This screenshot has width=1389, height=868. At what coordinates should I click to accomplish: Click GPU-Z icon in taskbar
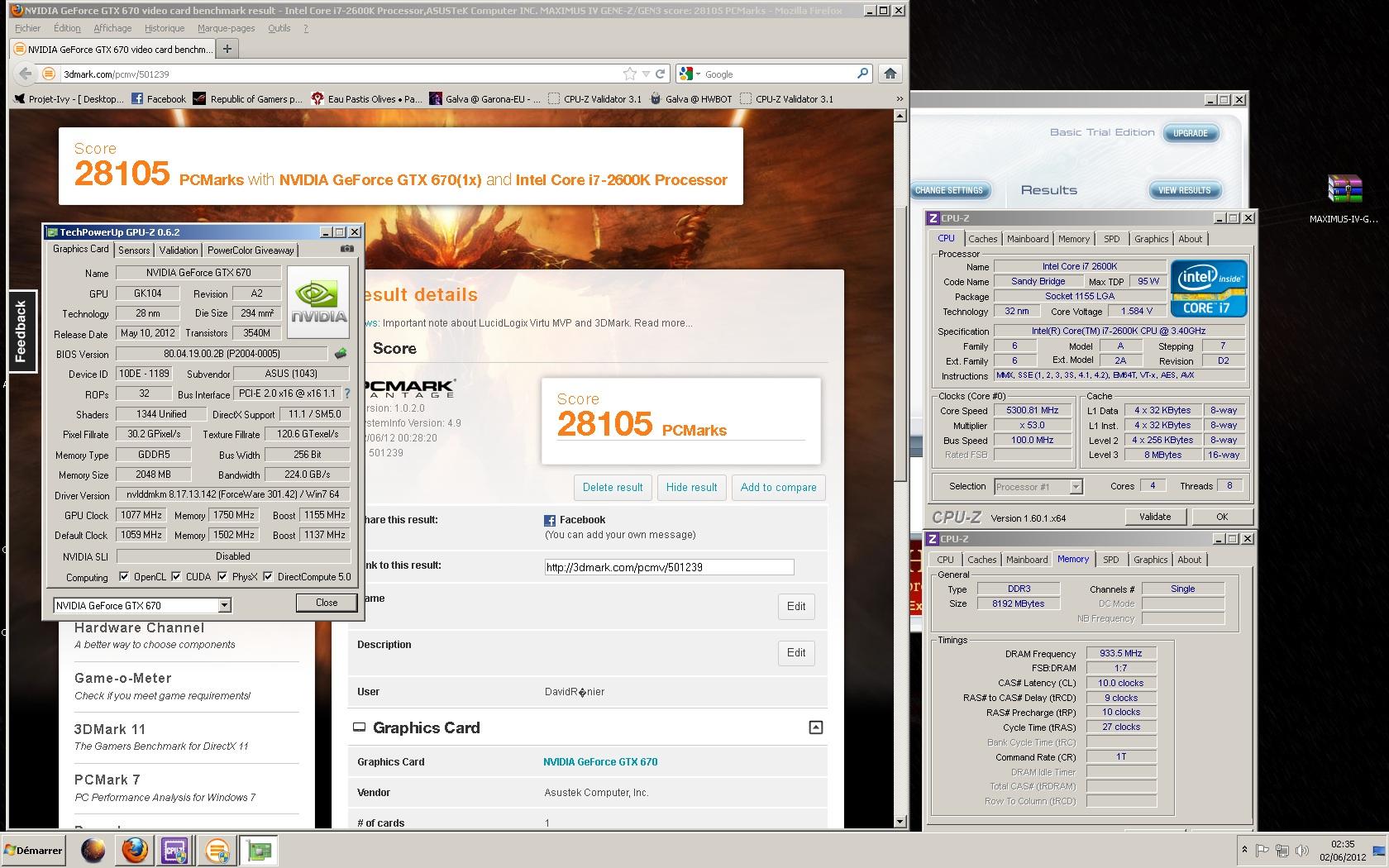pos(259,850)
